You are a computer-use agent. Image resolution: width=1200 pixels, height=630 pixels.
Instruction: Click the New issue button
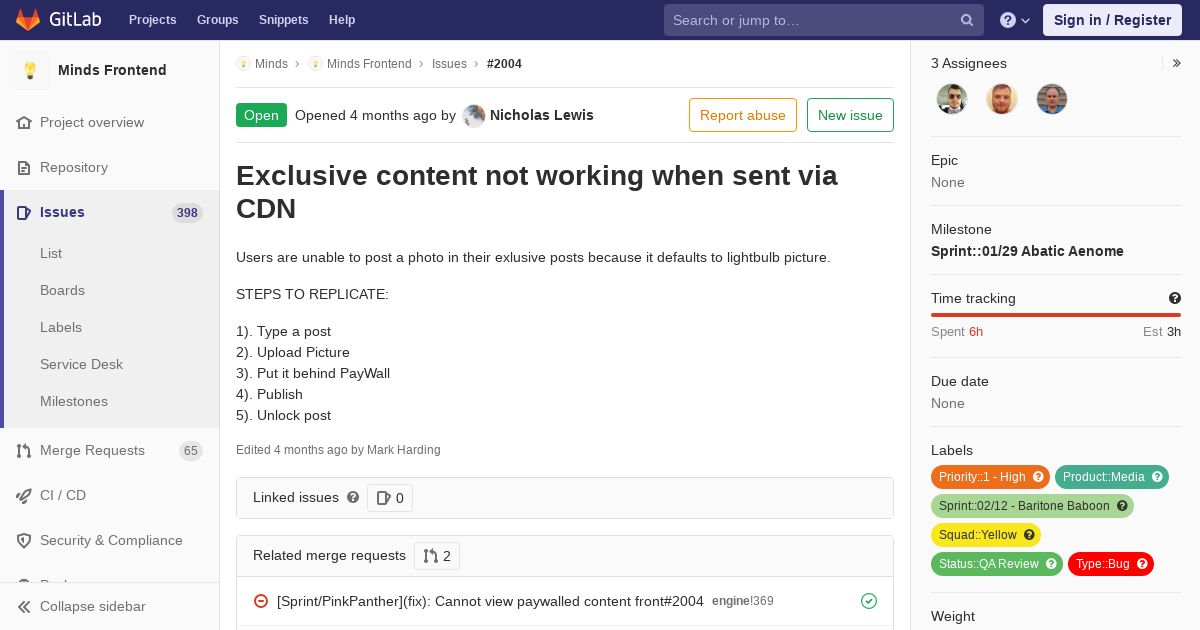coord(850,115)
